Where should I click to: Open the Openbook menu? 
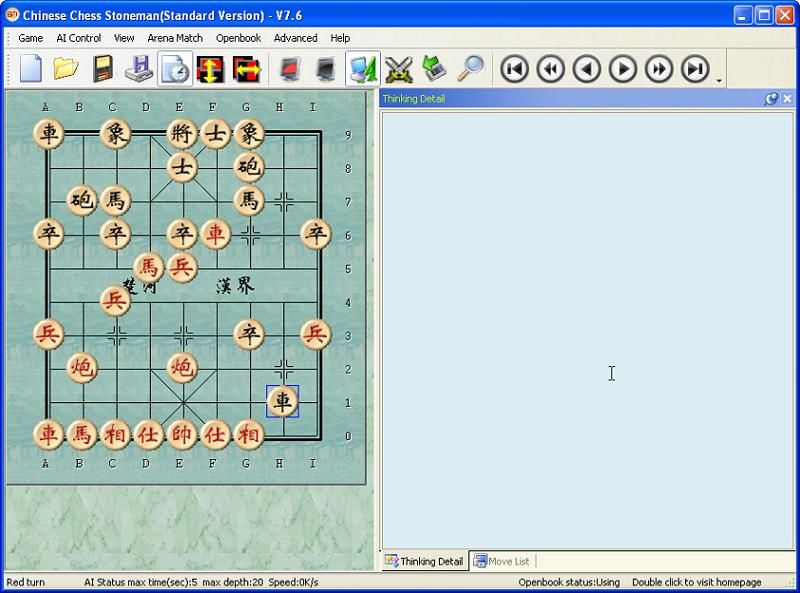coord(238,38)
